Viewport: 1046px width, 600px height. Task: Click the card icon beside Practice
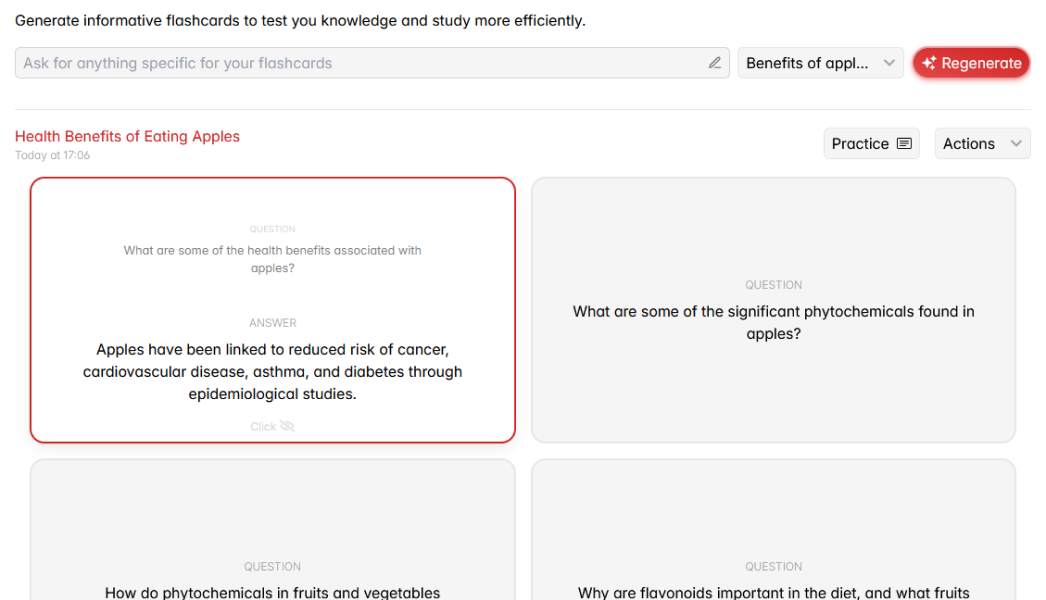904,144
